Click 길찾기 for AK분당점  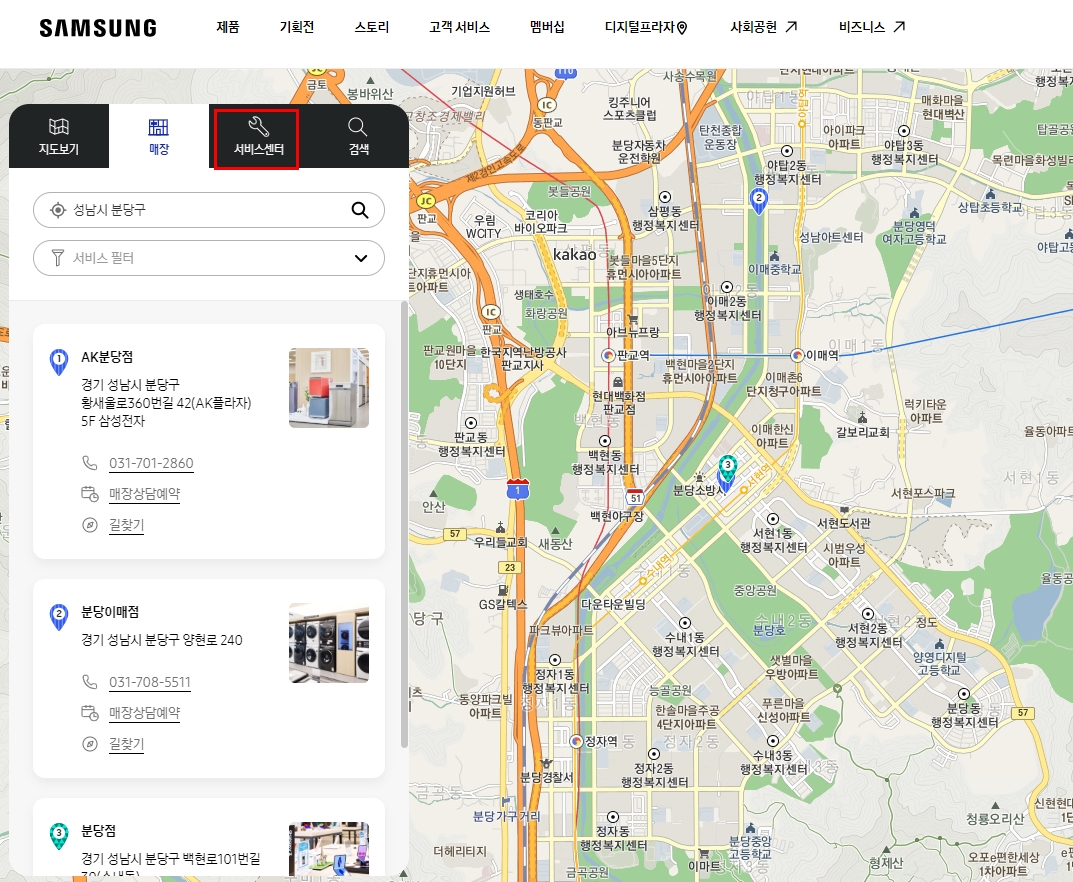pos(127,525)
